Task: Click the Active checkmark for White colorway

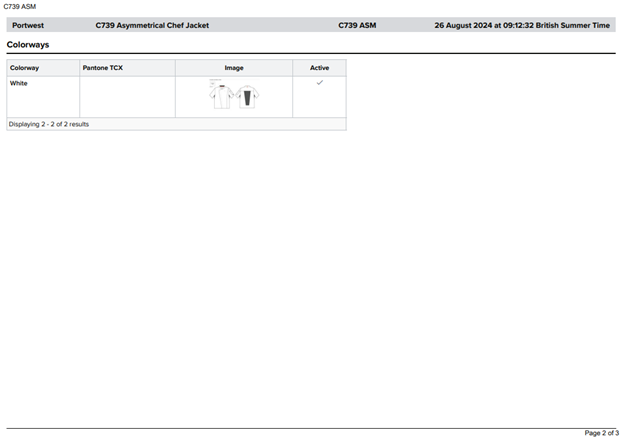Action: 319,83
